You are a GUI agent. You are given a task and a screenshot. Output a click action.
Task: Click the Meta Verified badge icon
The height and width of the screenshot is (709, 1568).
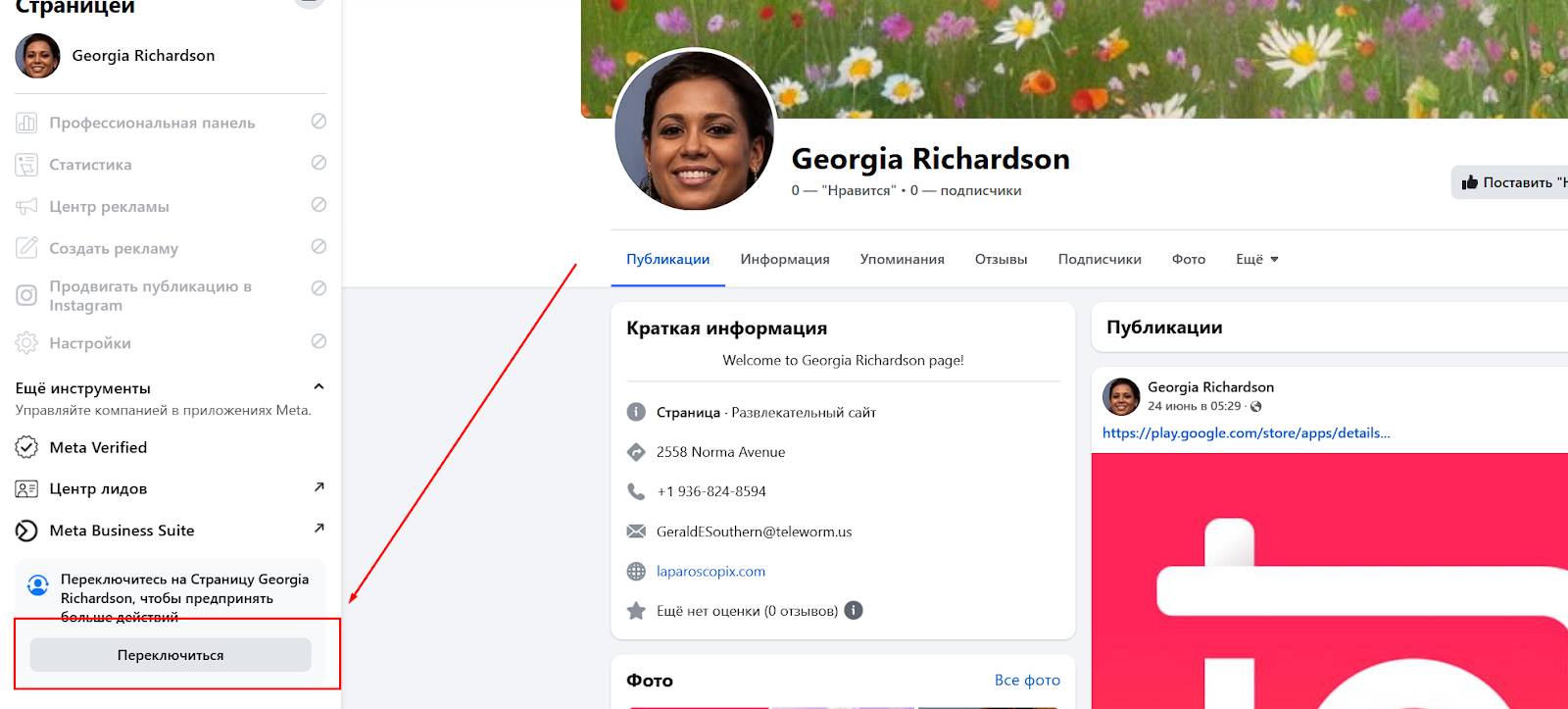(26, 447)
